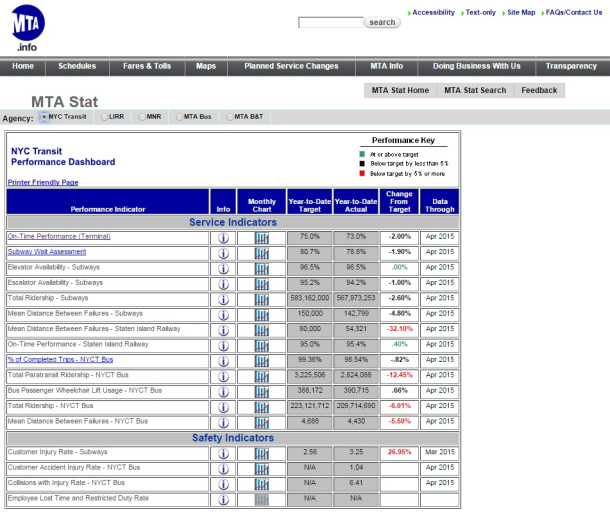The height and width of the screenshot is (512, 610).
Task: Open On-Time Performance (Terminal) indicator link
Action: coord(59,237)
